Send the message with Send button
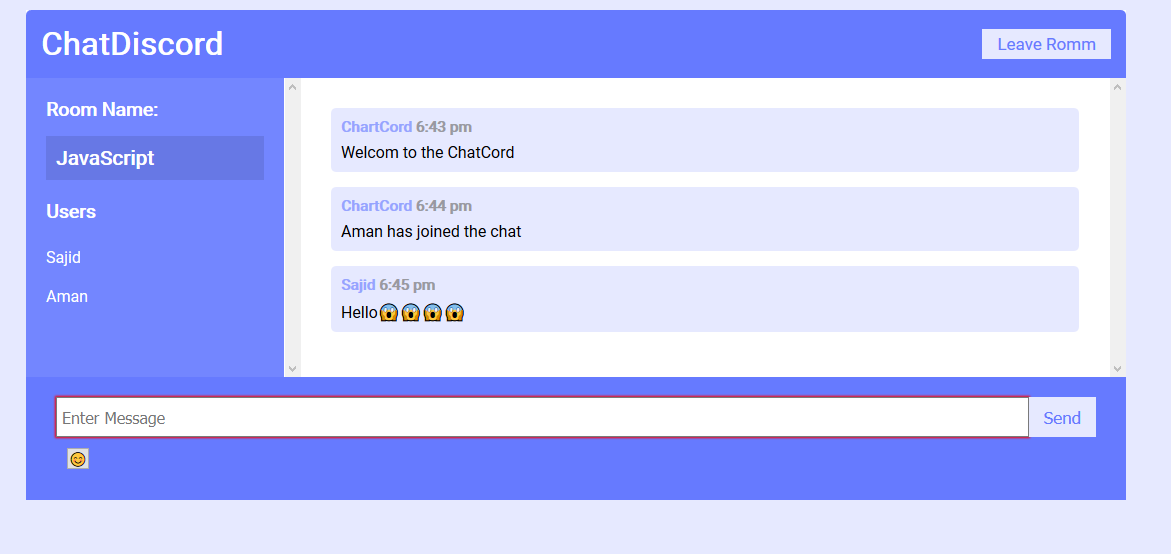The height and width of the screenshot is (554, 1171). [1062, 417]
